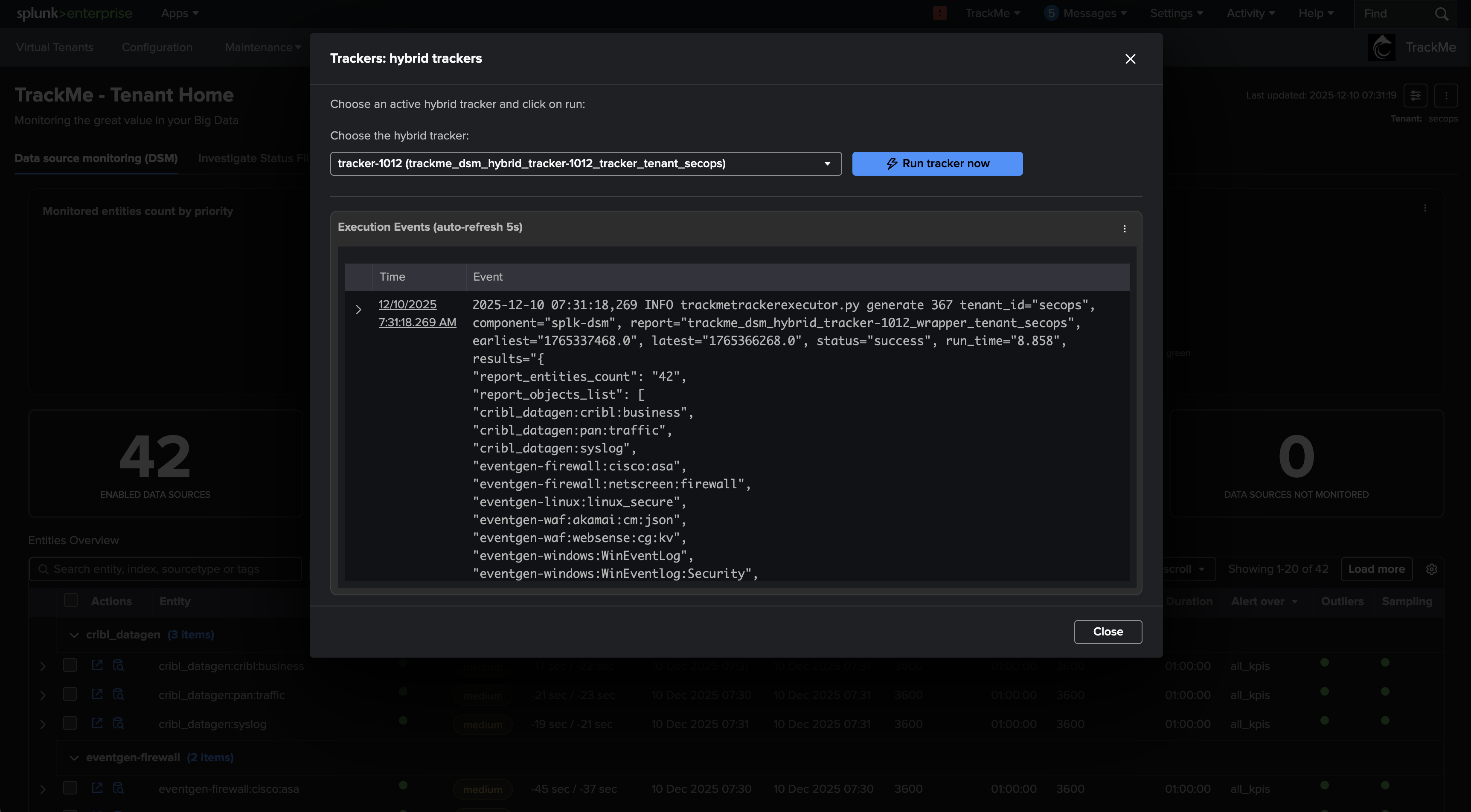Click the red alert notification icon

[939, 13]
